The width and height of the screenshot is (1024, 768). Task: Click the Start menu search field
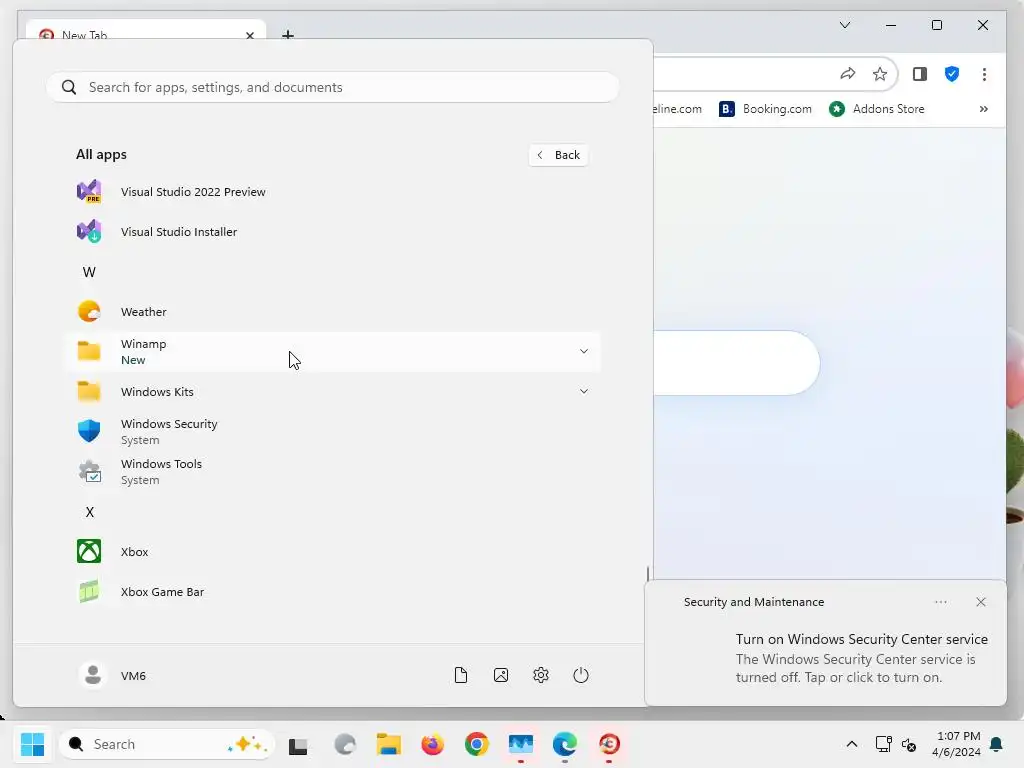(332, 87)
